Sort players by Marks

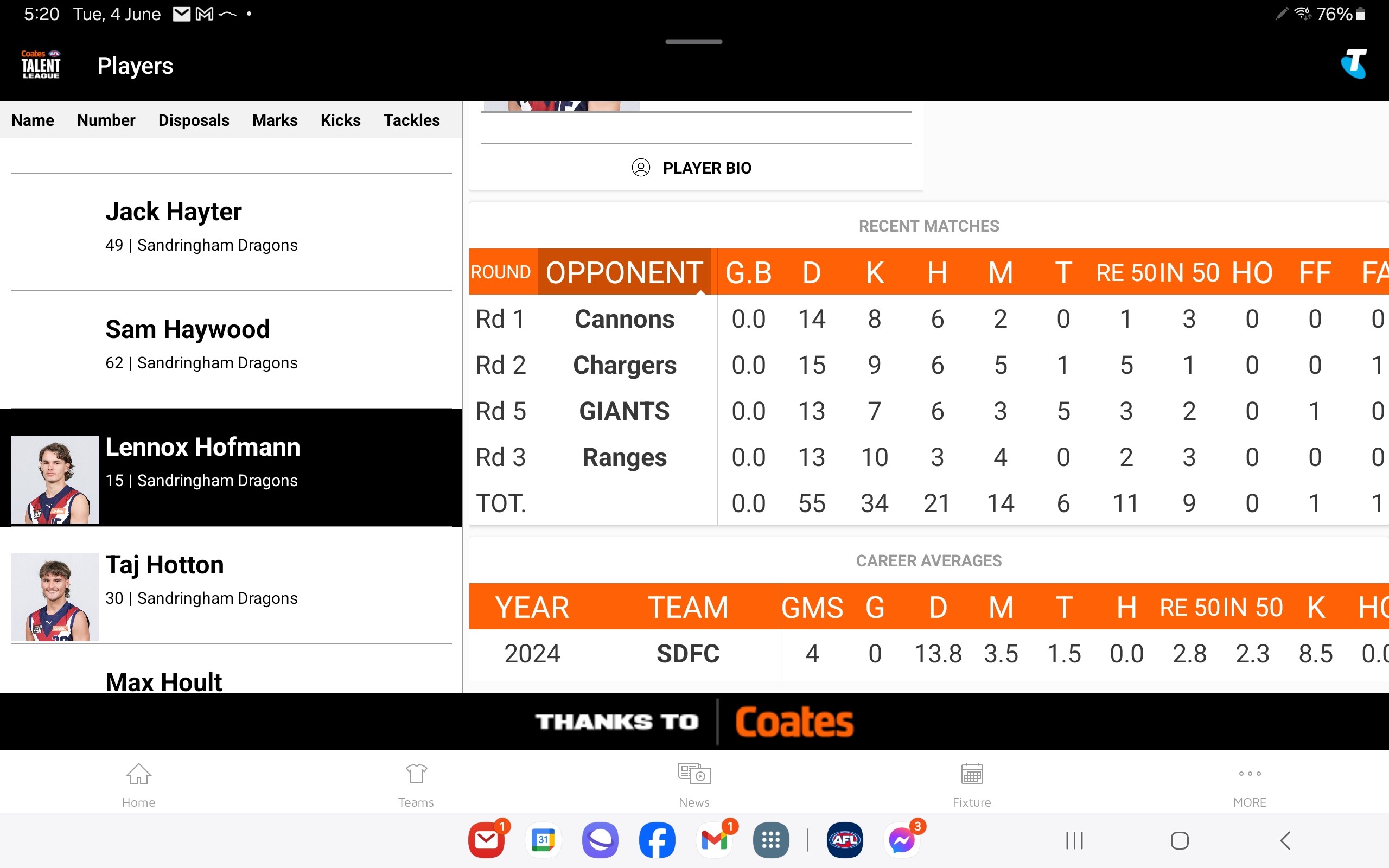(x=274, y=120)
